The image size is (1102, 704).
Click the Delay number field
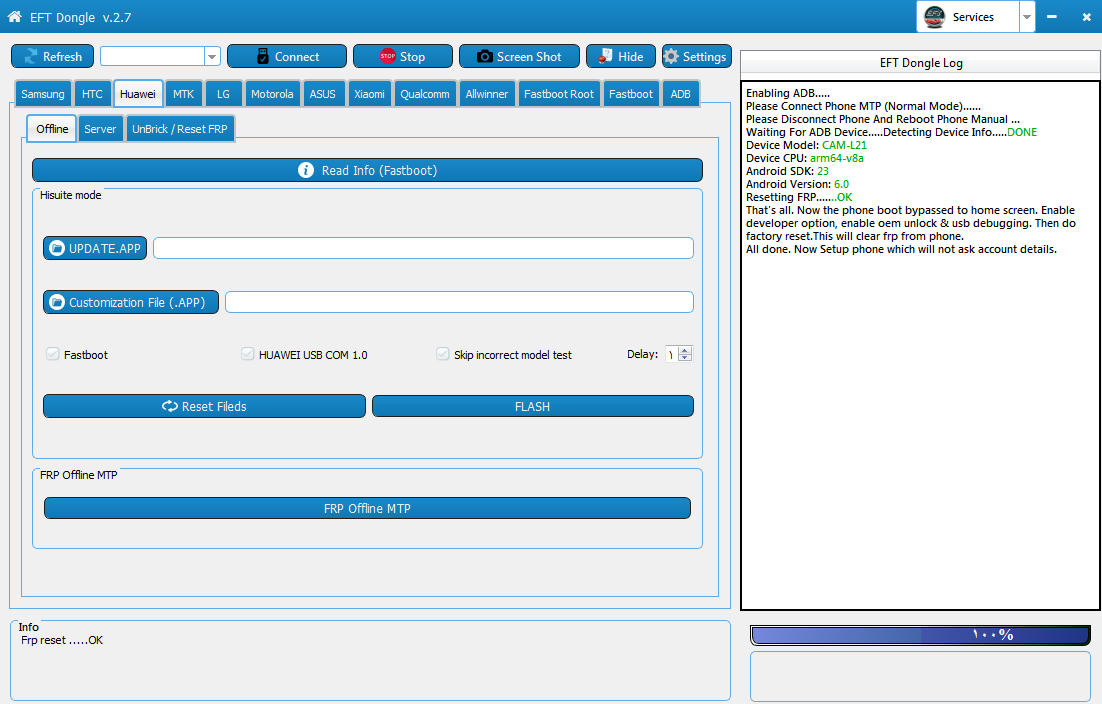click(672, 354)
